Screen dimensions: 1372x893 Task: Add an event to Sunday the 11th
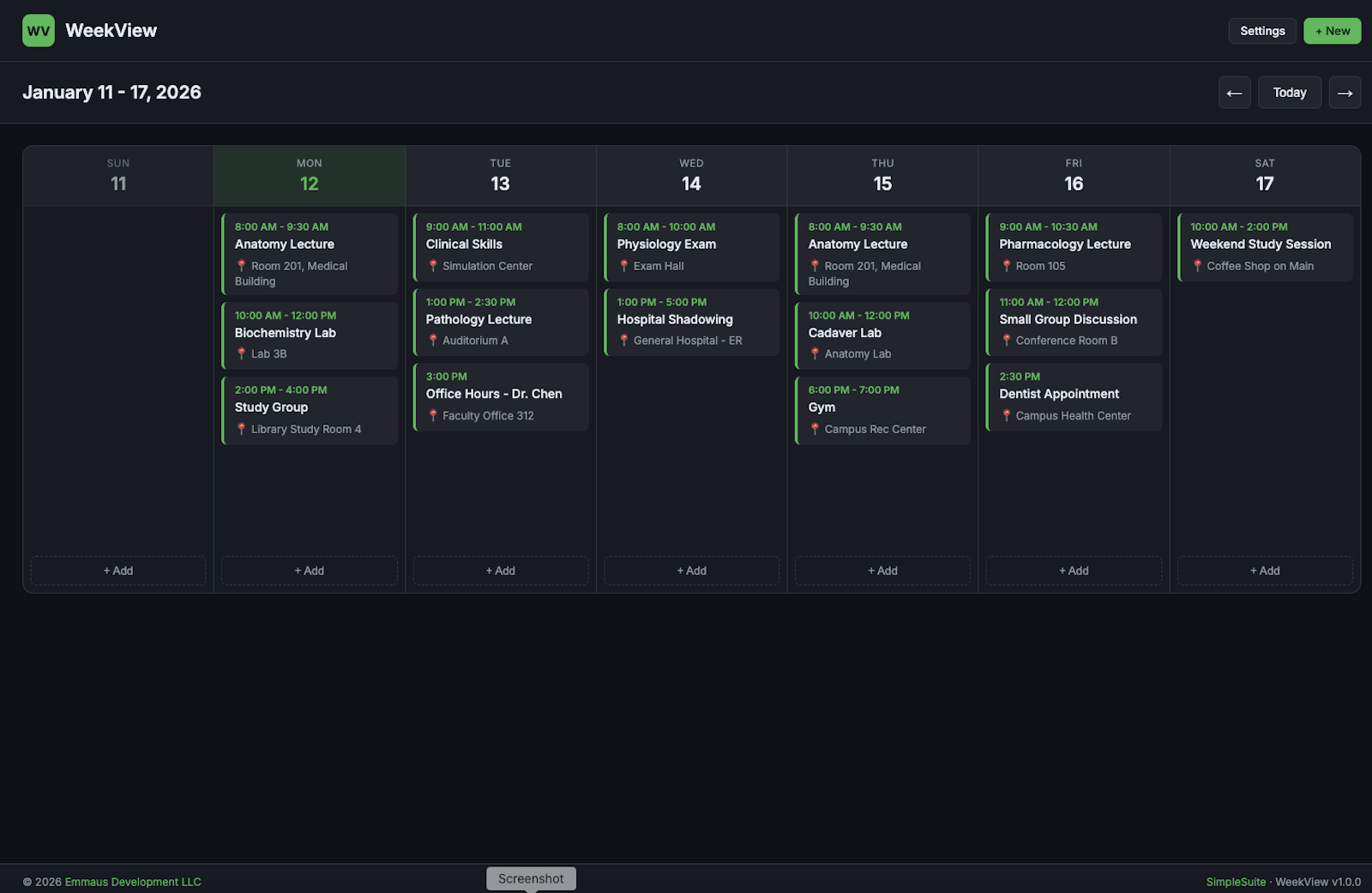tap(117, 570)
